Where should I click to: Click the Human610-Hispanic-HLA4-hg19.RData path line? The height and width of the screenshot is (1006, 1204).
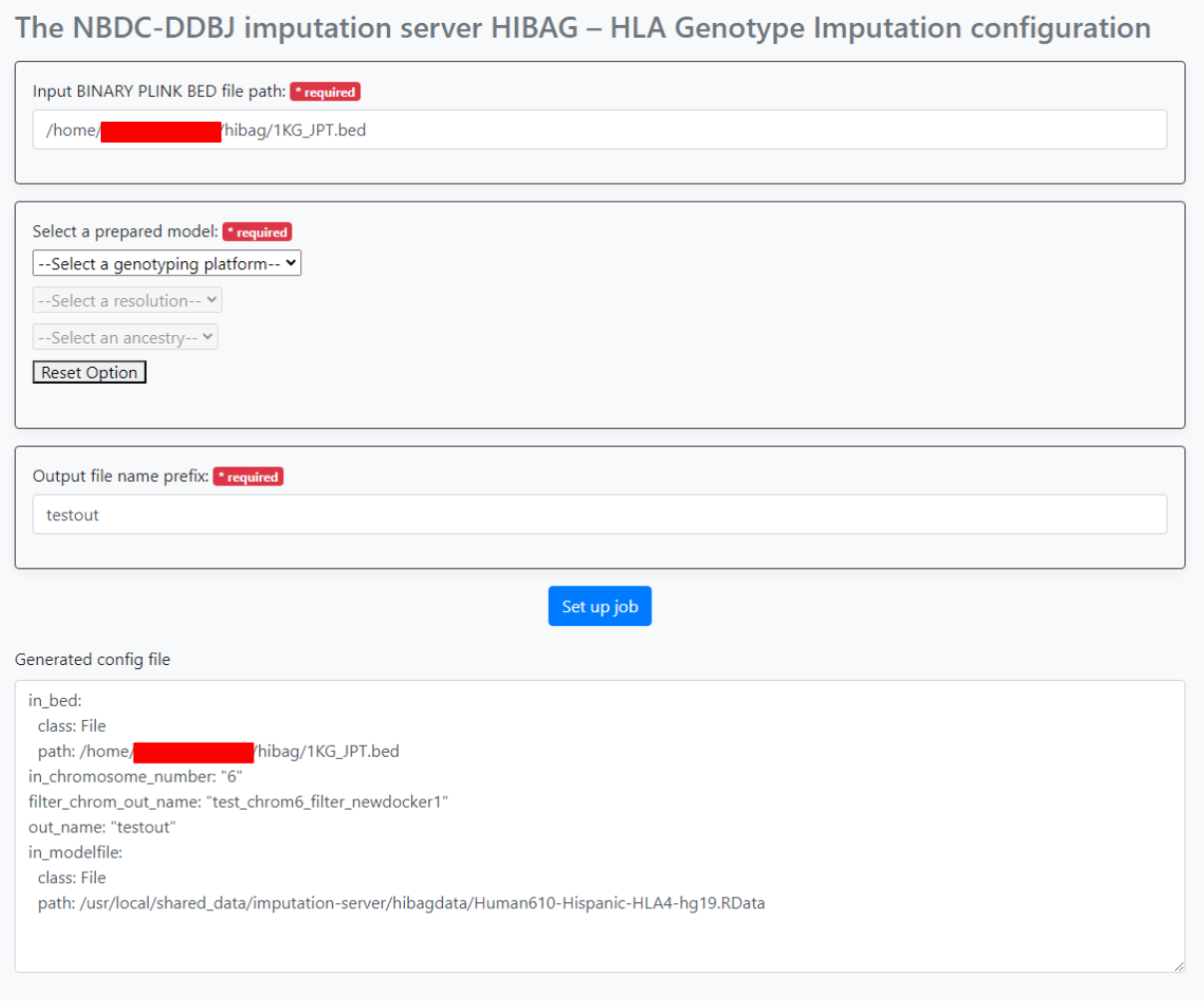coord(401,903)
